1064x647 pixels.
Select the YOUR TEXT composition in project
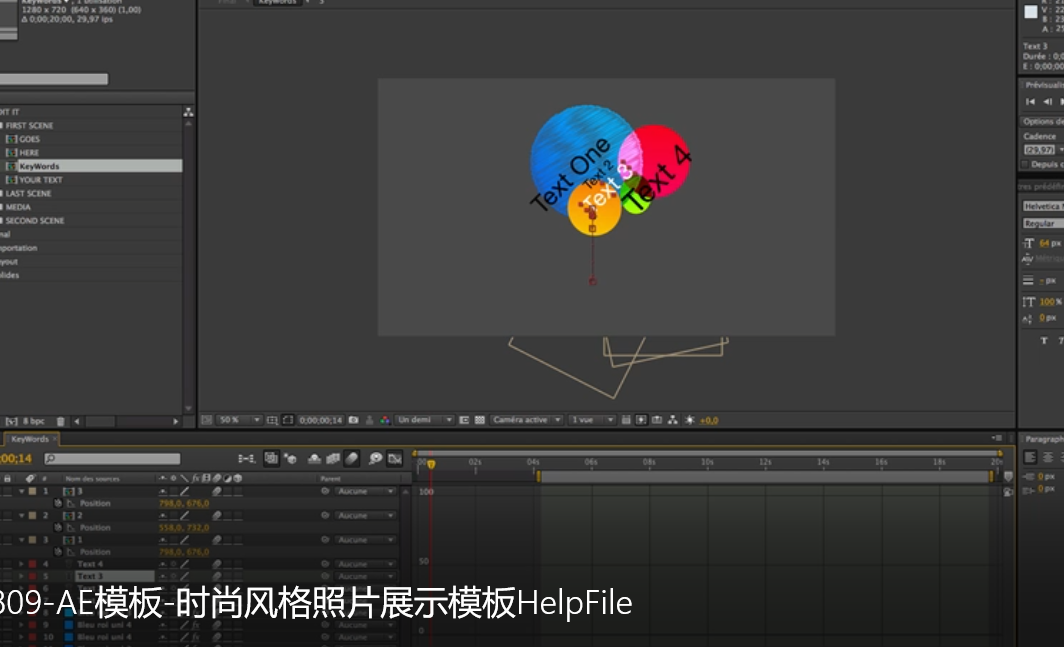coord(40,180)
